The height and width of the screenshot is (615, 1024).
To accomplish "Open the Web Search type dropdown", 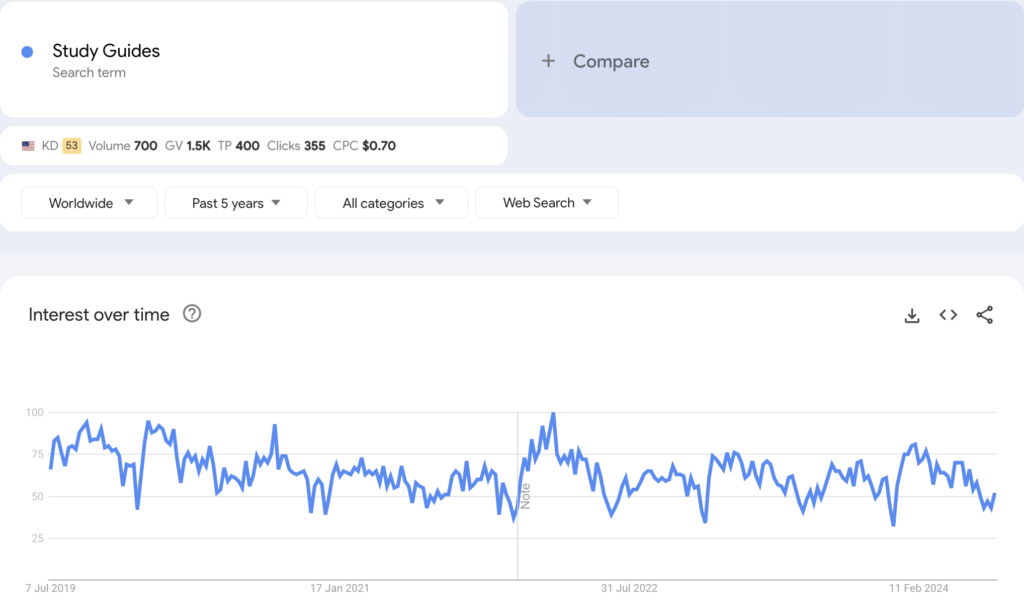I will [546, 203].
